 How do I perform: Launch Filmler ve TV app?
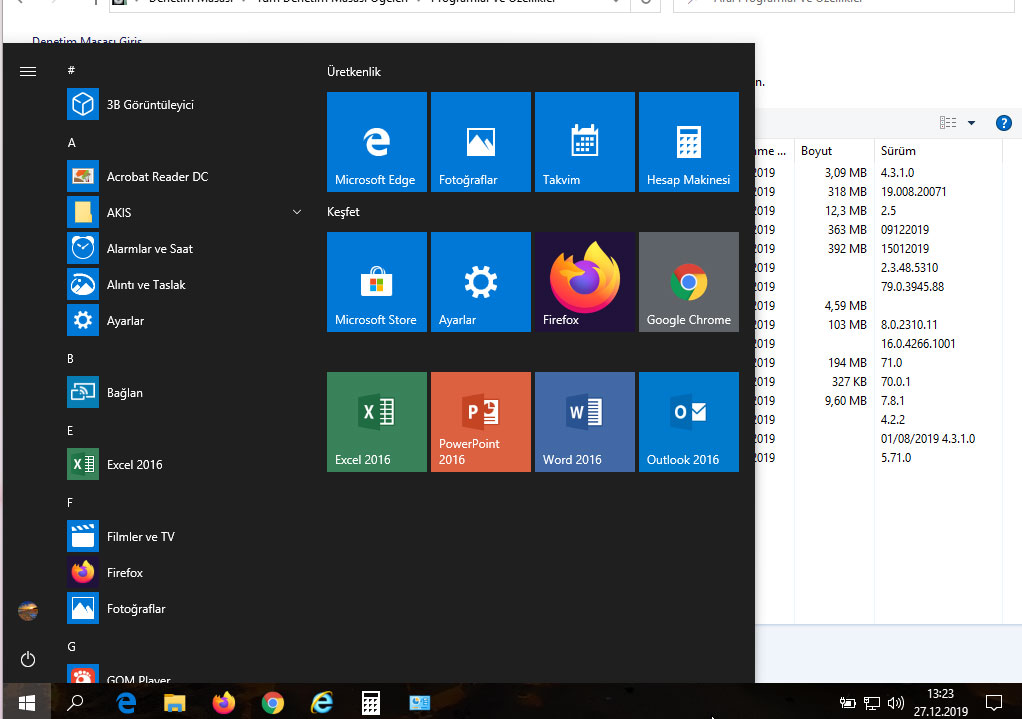(x=184, y=536)
